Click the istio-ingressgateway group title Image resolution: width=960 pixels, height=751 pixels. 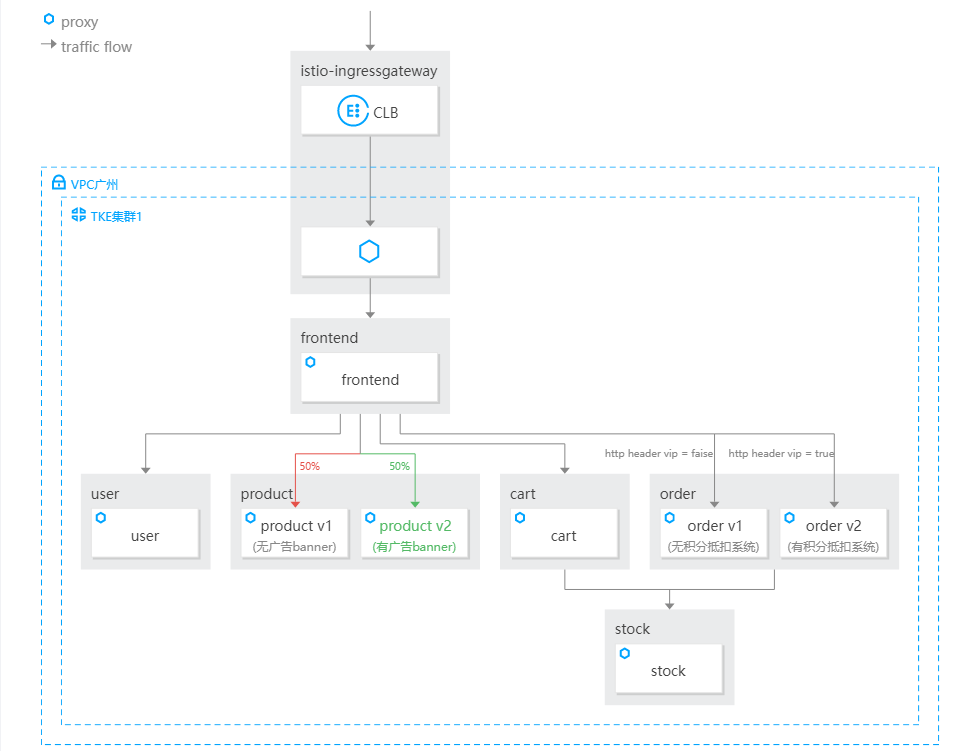369,71
